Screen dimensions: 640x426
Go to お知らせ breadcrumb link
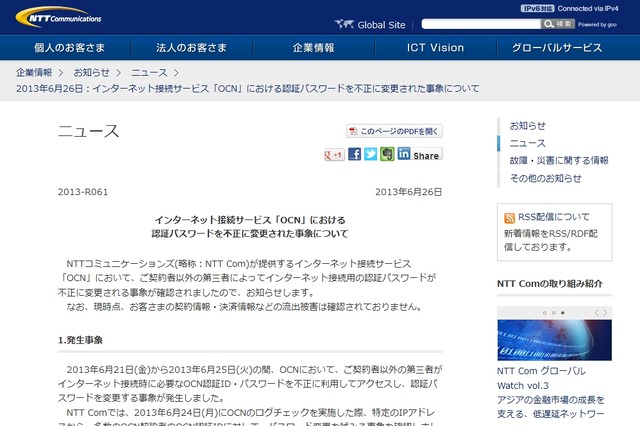pos(91,73)
